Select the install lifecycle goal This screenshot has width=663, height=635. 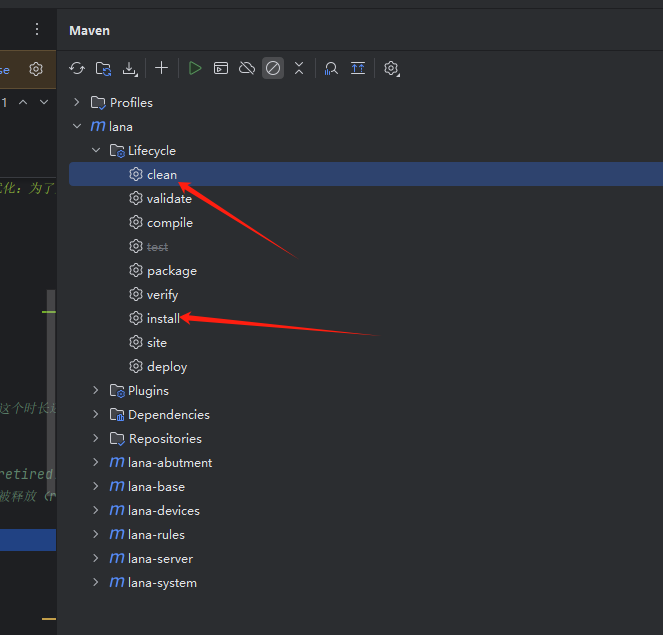163,319
